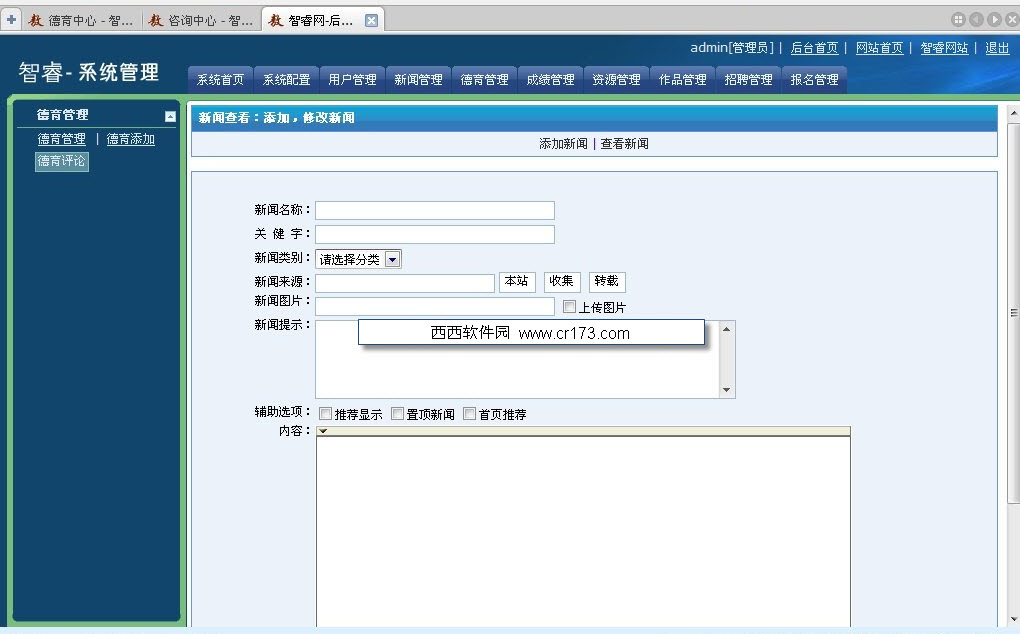
Task: Open 作品管理 menu
Action: coord(682,79)
